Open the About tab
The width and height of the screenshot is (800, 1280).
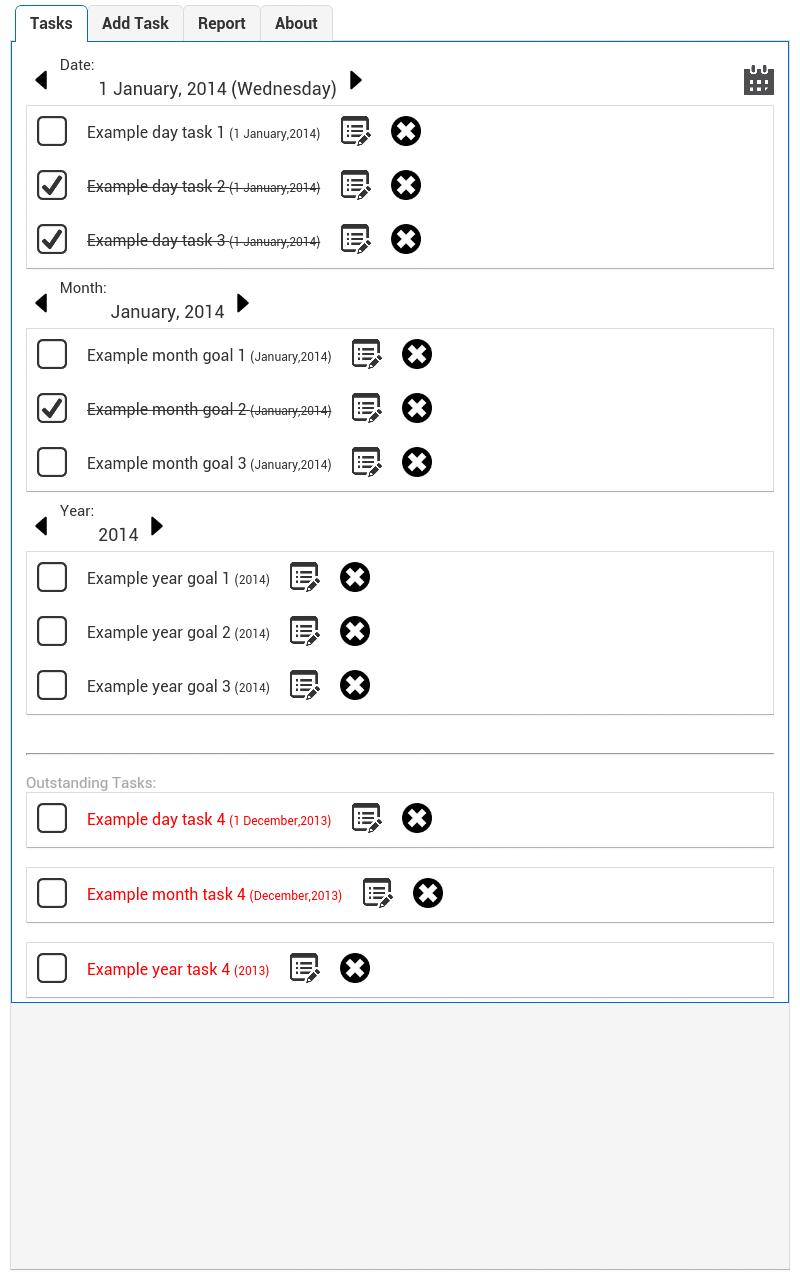[296, 23]
